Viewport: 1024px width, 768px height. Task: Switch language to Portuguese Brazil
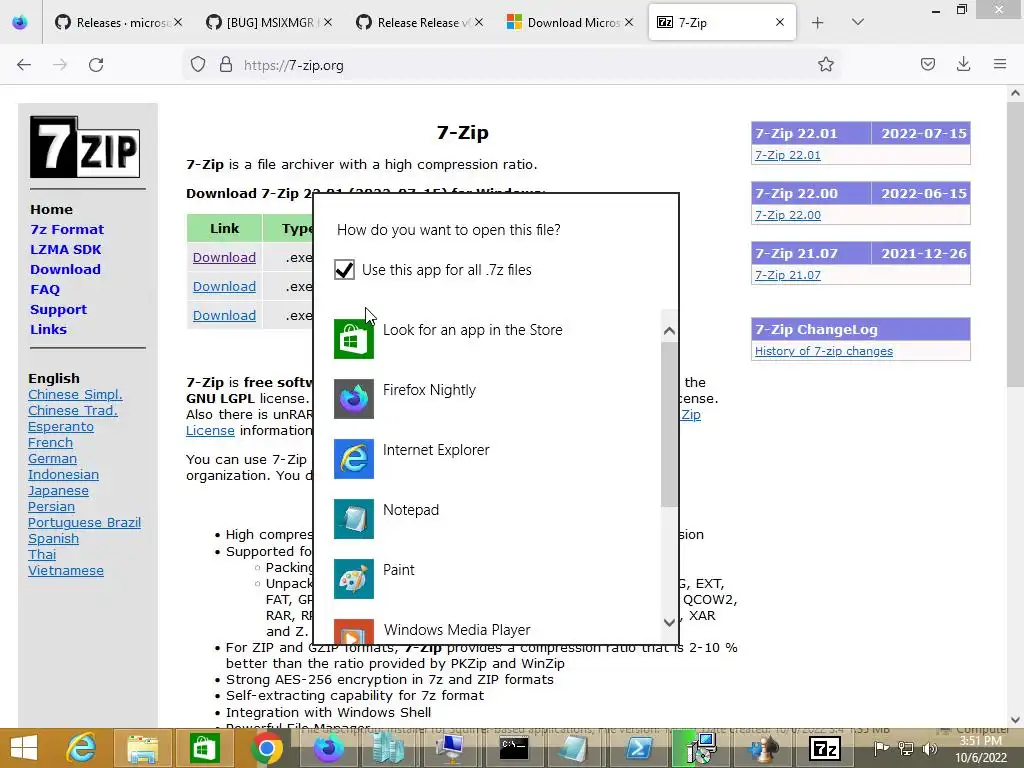pyautogui.click(x=84, y=522)
